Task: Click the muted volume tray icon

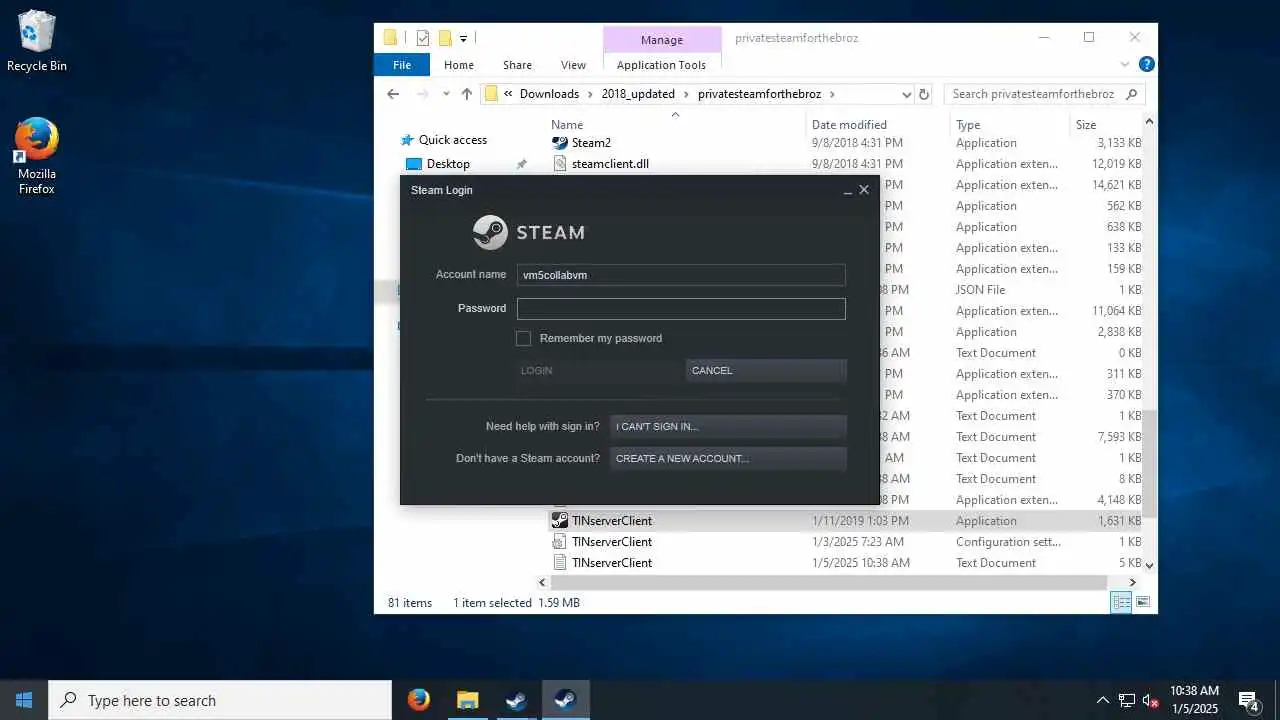Action: click(1151, 700)
